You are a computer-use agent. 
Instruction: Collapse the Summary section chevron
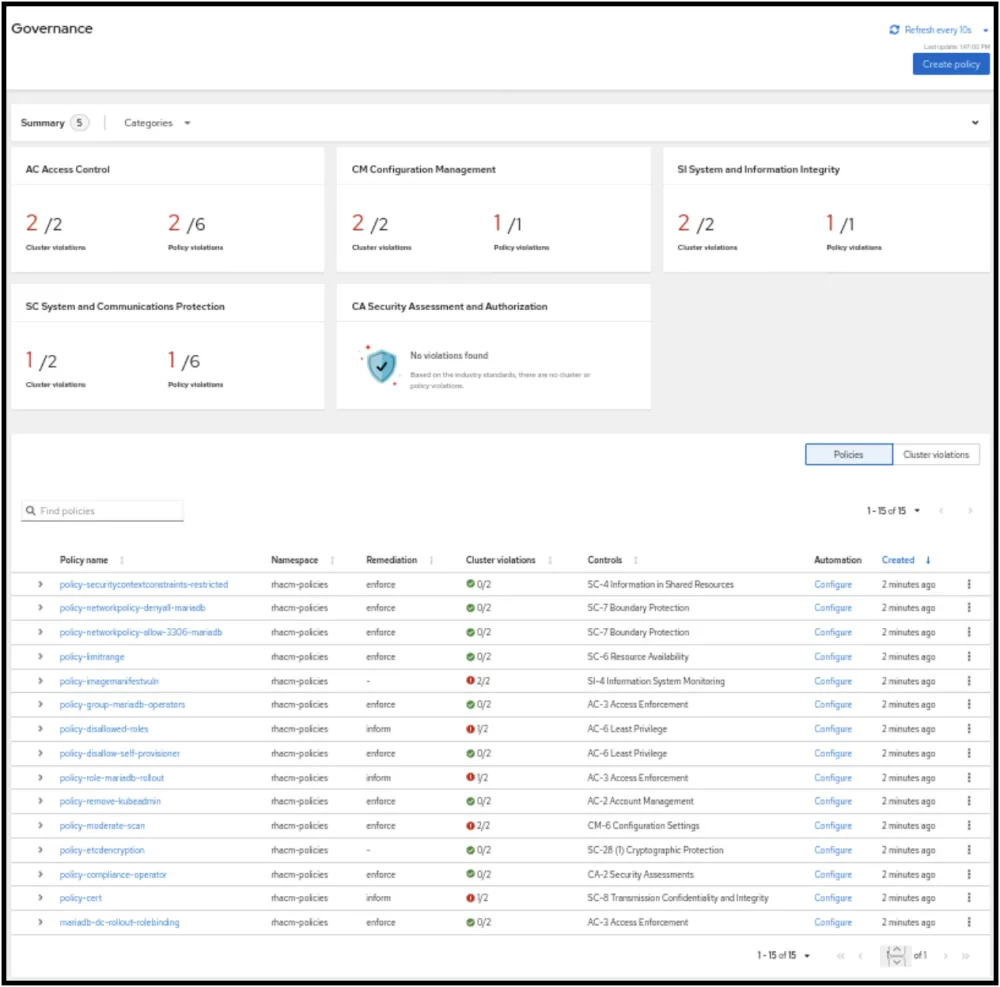click(975, 123)
